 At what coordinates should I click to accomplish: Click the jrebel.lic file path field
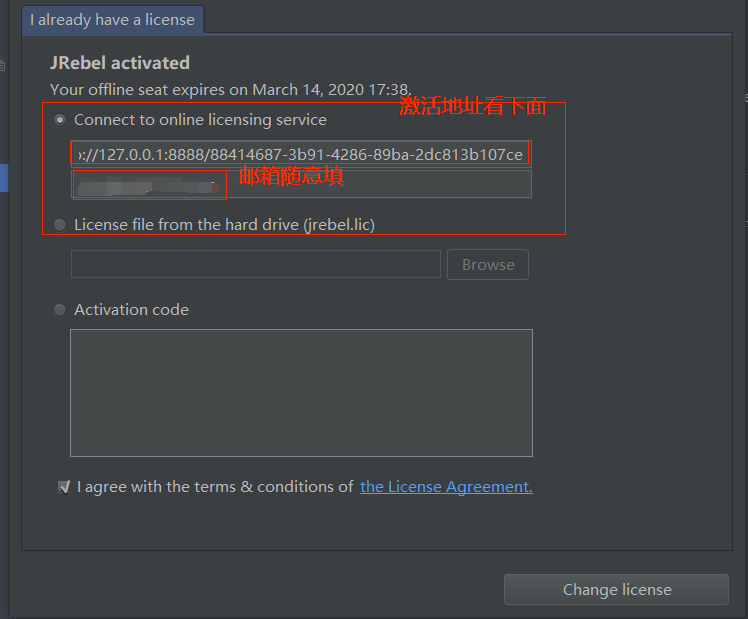click(x=256, y=264)
